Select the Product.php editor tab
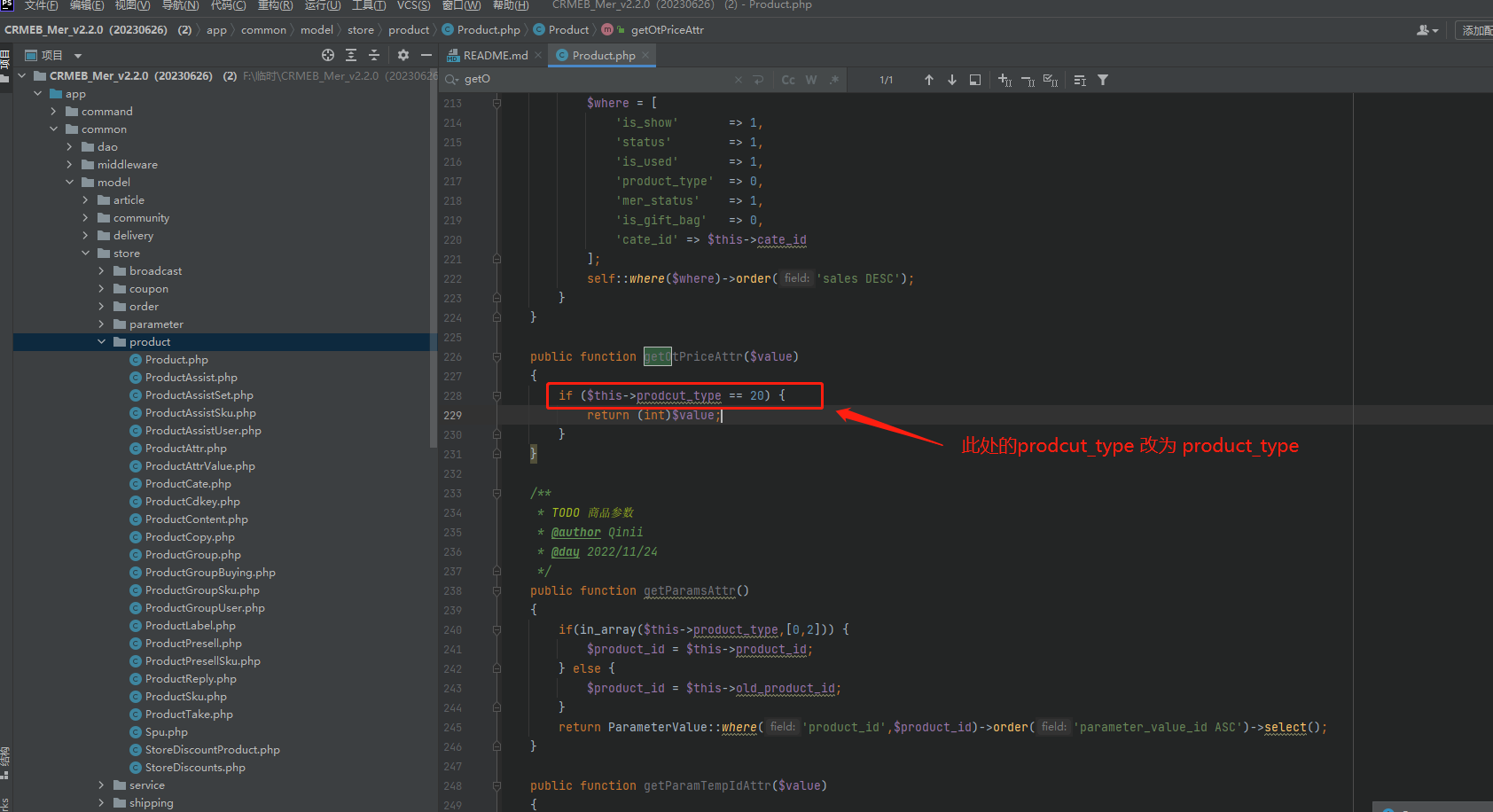1493x812 pixels. click(x=603, y=55)
